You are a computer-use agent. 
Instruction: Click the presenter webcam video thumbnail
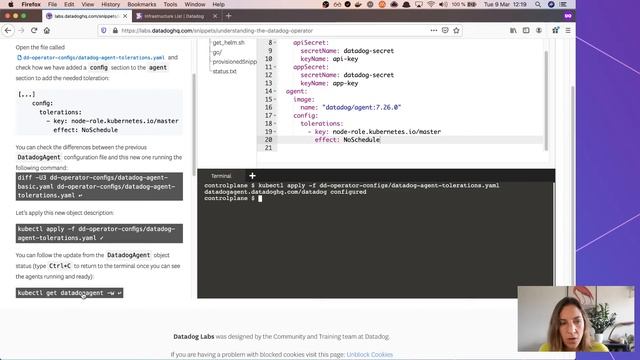[576, 318]
